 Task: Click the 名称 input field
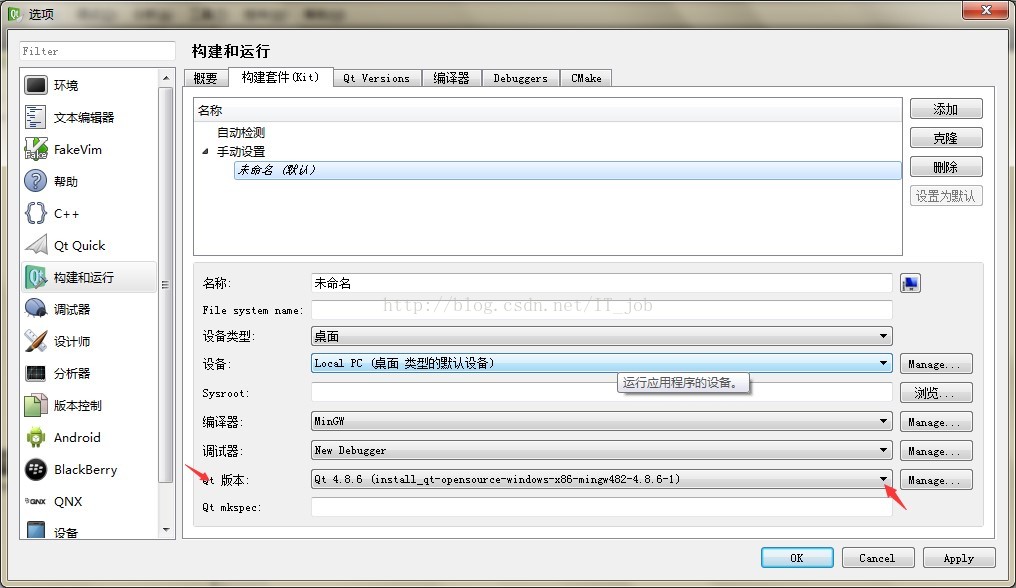tap(601, 283)
